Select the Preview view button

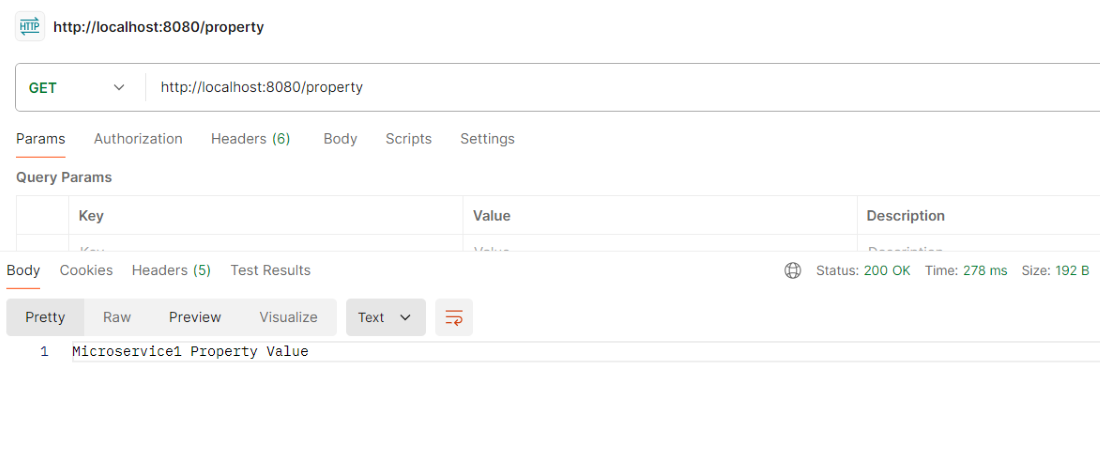tap(195, 317)
